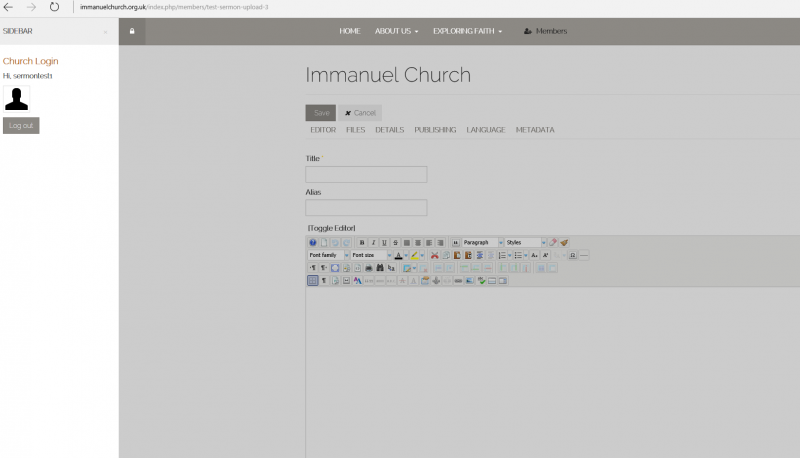Screen dimensions: 800x458
Task: Toggle subscript formatting
Action: [x=534, y=255]
